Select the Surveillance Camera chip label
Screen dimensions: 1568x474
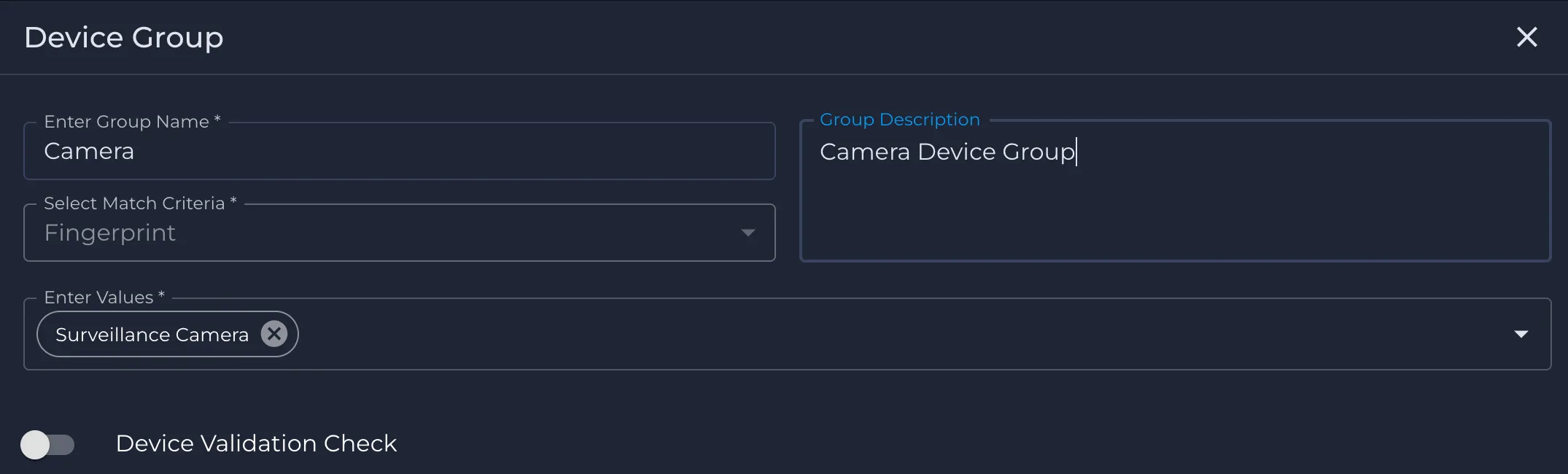(152, 335)
